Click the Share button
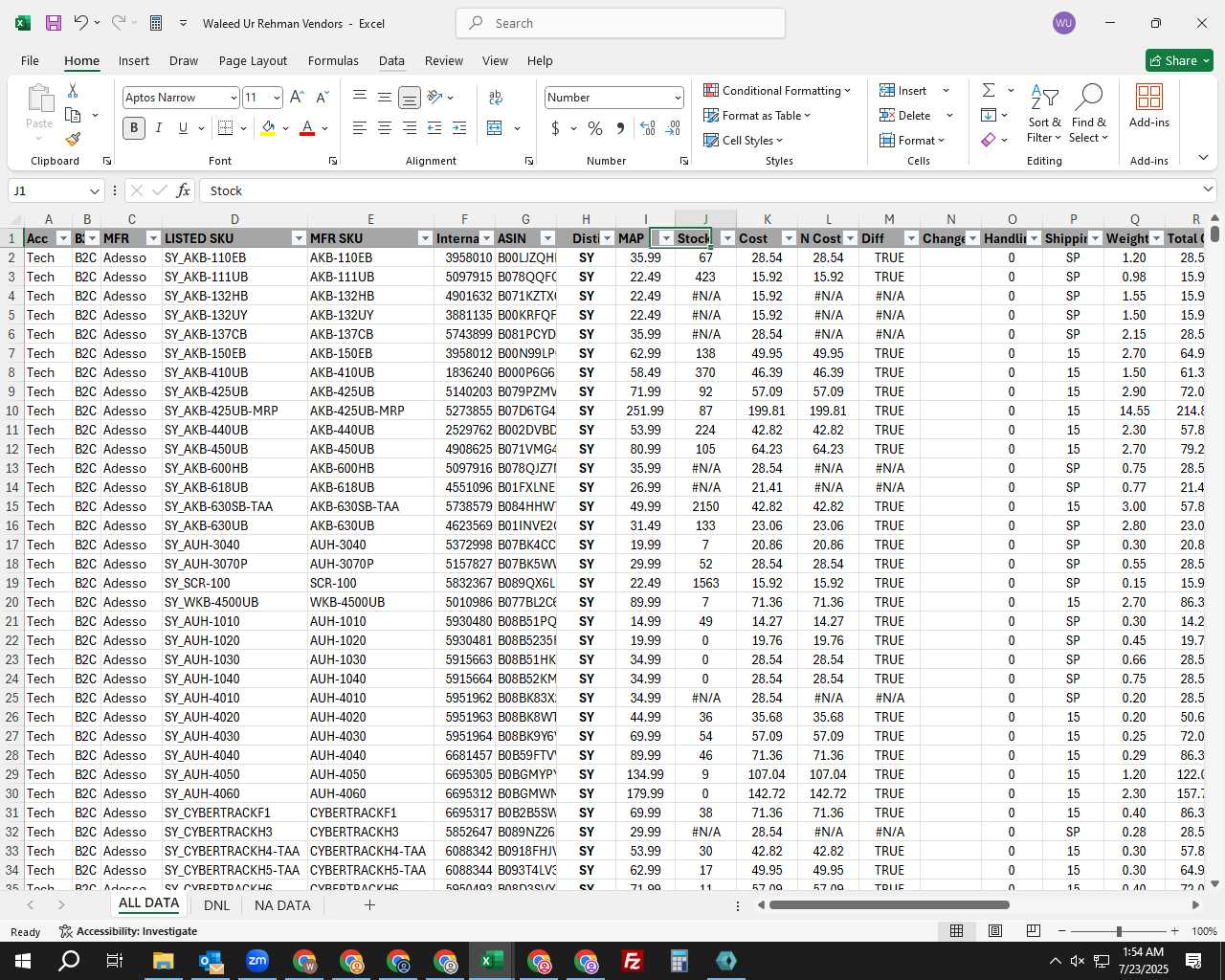This screenshot has width=1225, height=980. (x=1180, y=60)
